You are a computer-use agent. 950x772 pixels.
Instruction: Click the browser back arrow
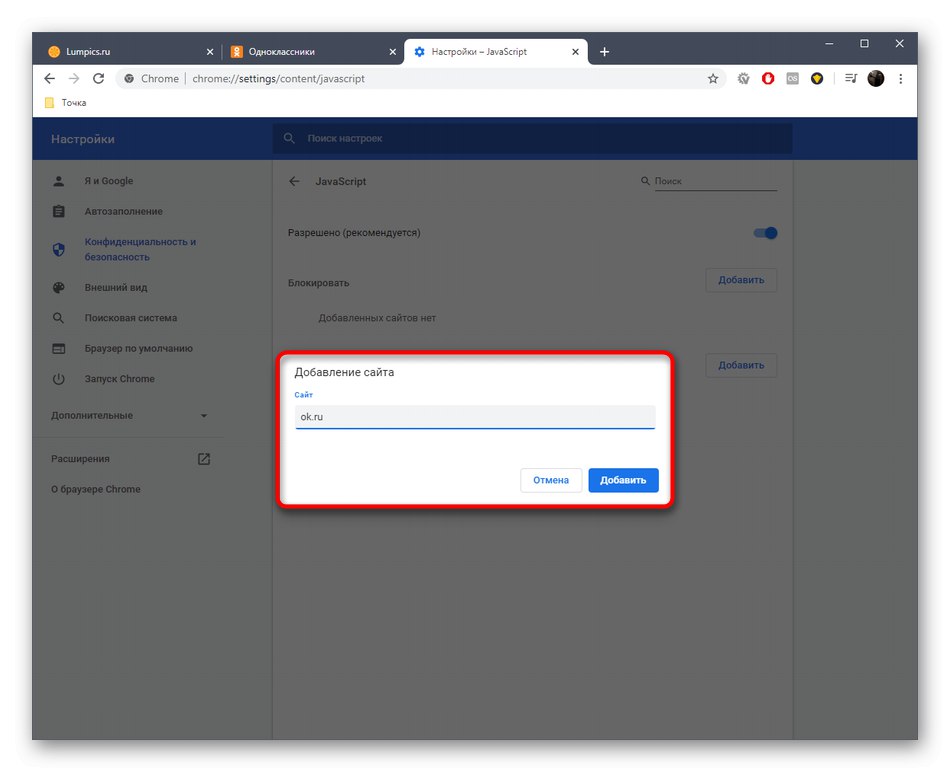tap(50, 78)
